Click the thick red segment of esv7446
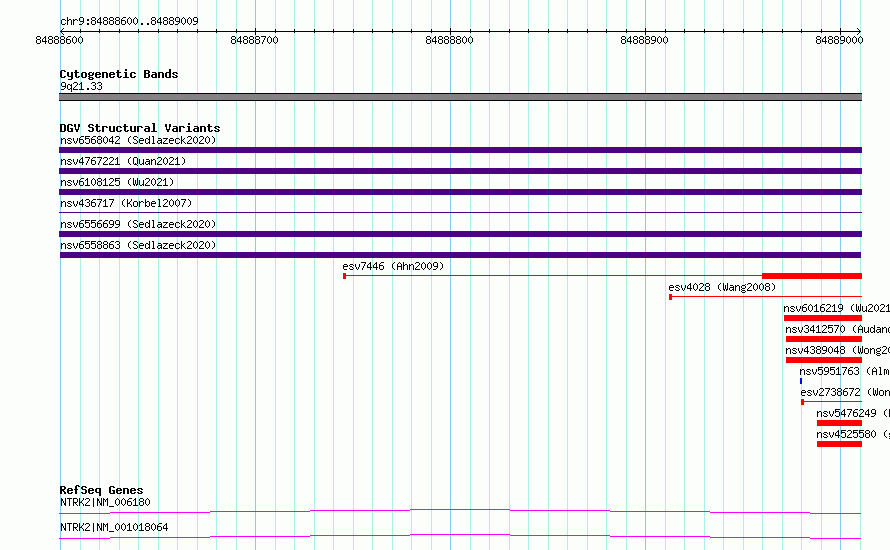This screenshot has height=550, width=890. coord(812,276)
